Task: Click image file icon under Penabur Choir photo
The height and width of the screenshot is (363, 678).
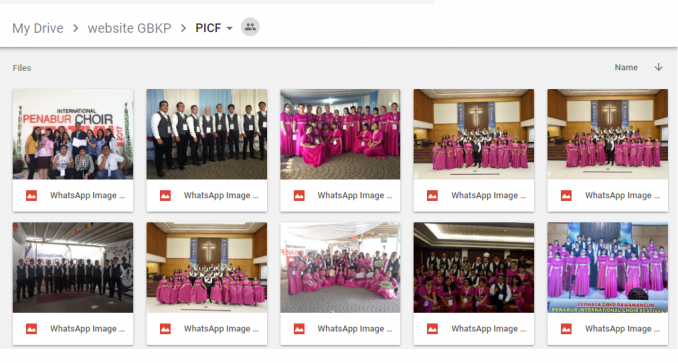Action: (x=31, y=195)
